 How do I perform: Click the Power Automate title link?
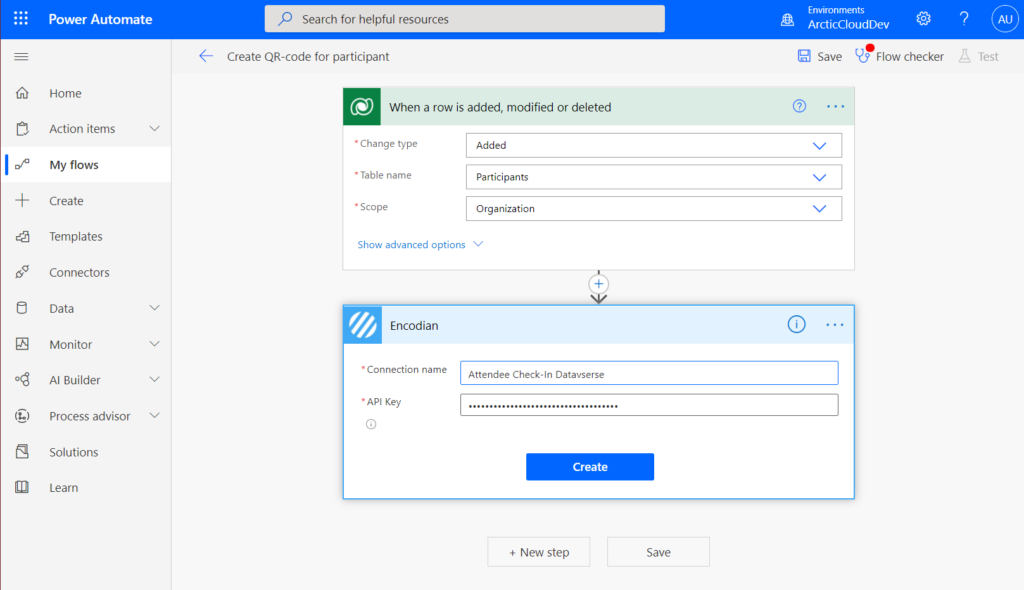point(101,20)
